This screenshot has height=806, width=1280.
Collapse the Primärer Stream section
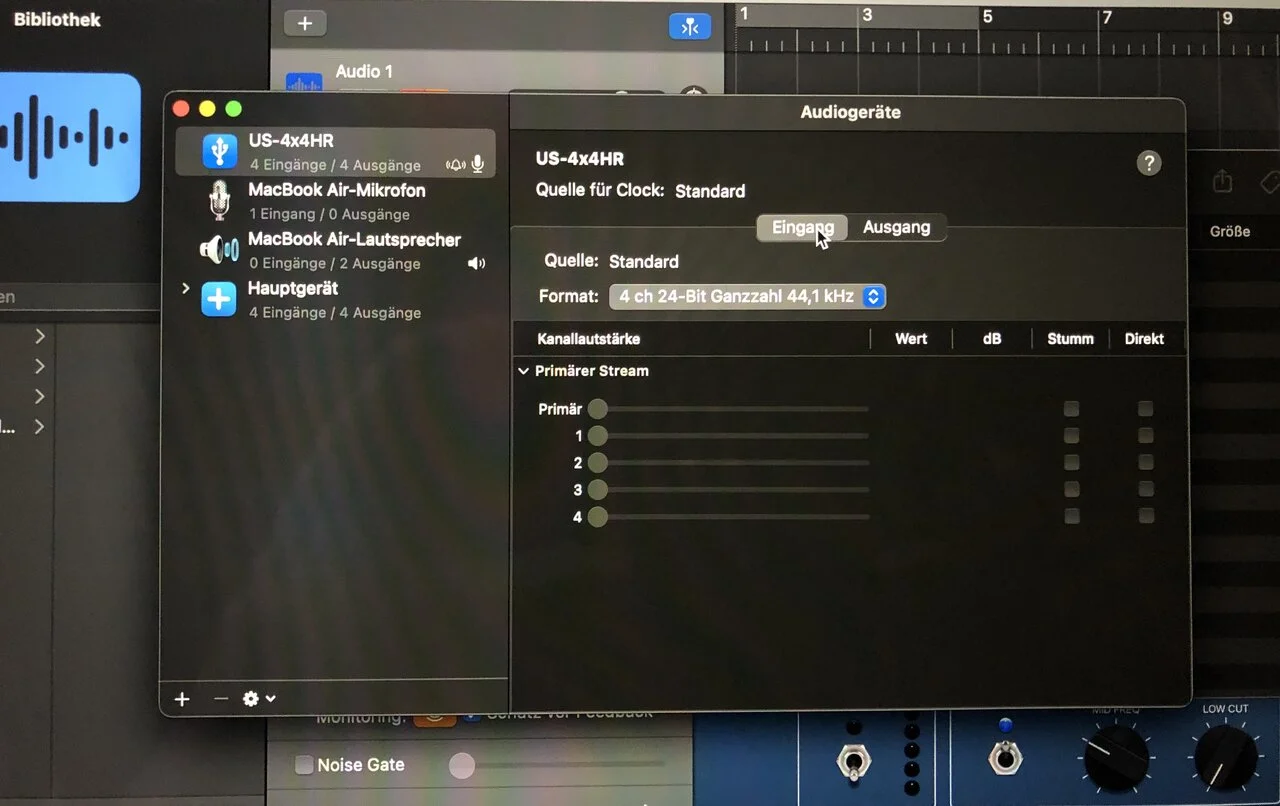coord(523,371)
